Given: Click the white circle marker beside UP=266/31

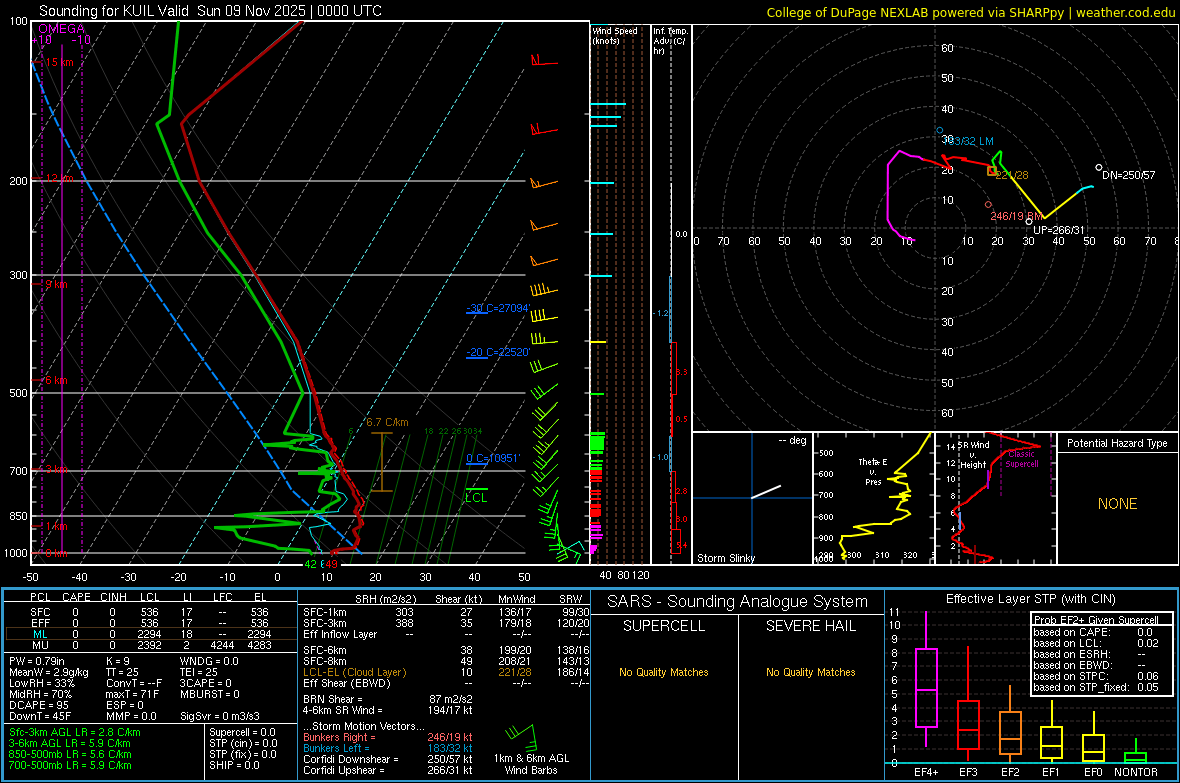Looking at the screenshot, I should click(x=1029, y=221).
